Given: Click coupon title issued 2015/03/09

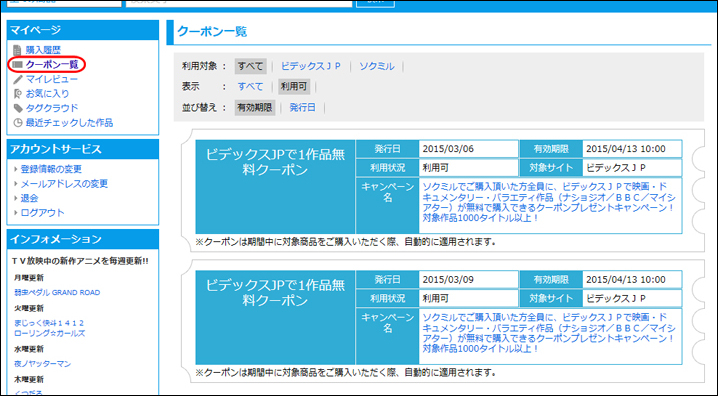Looking at the screenshot, I should [x=275, y=293].
